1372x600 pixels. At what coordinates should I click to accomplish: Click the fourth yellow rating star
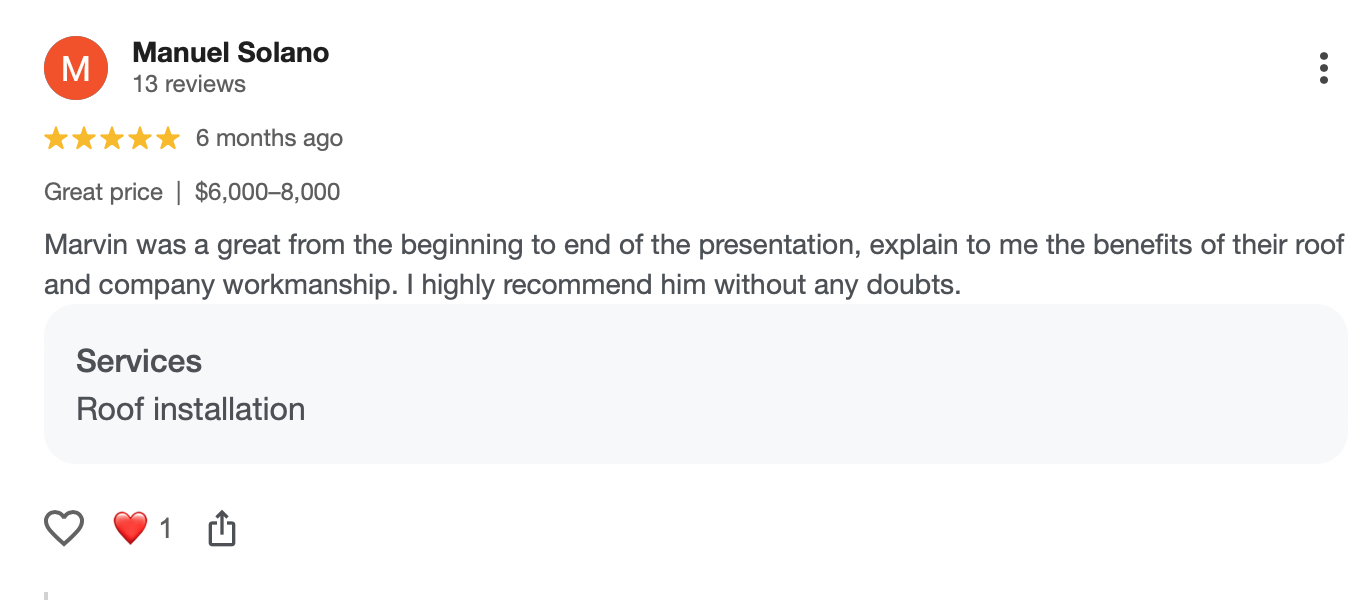pos(140,138)
